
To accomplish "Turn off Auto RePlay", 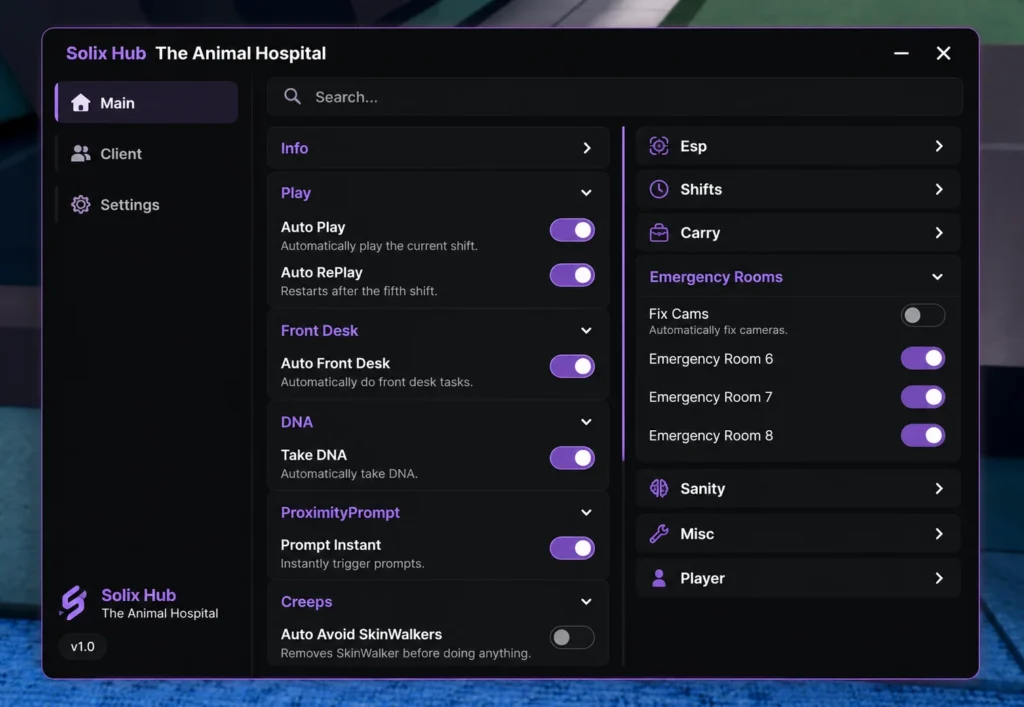I will tap(572, 275).
